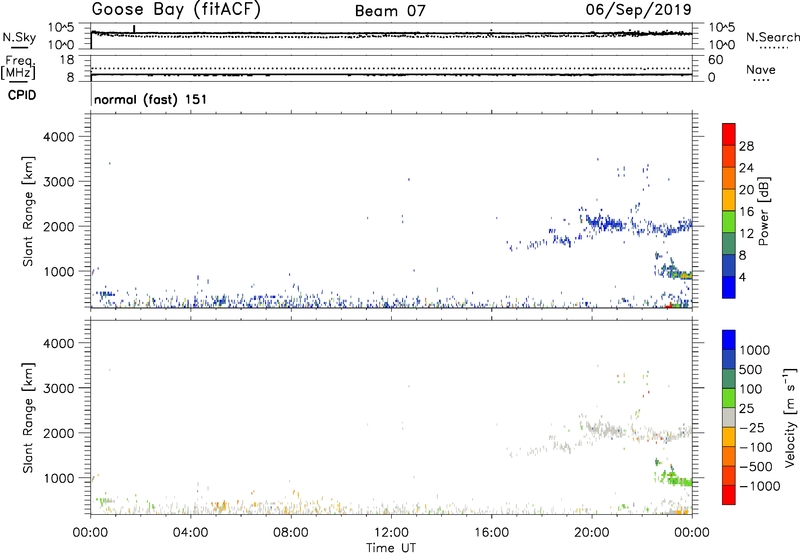Click Velocity colorbar segment between 500 and 1000
This screenshot has width=800, height=554.
(729, 359)
